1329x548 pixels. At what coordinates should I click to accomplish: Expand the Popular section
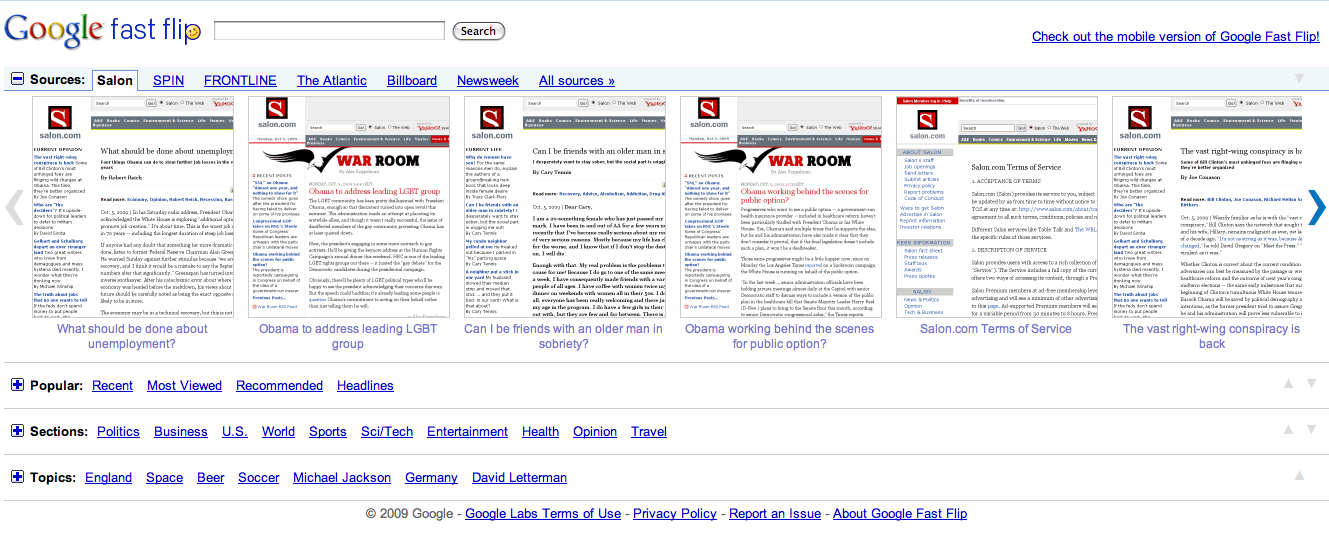click(x=17, y=385)
